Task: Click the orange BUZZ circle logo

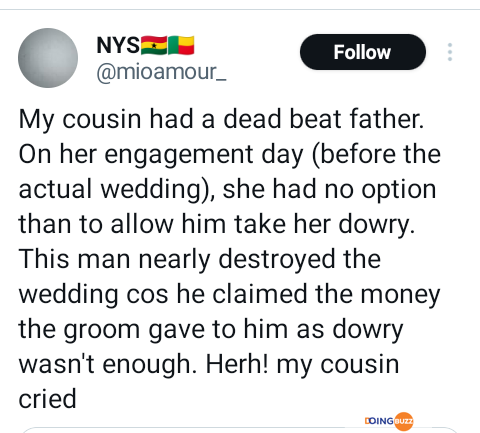Action: [x=403, y=421]
